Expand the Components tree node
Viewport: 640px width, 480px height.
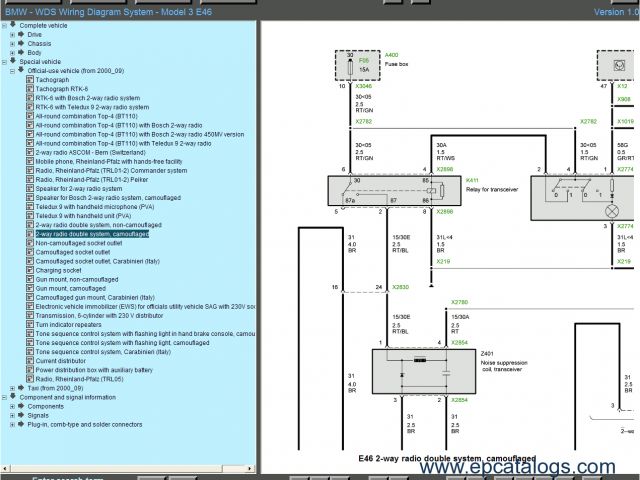pyautogui.click(x=13, y=406)
